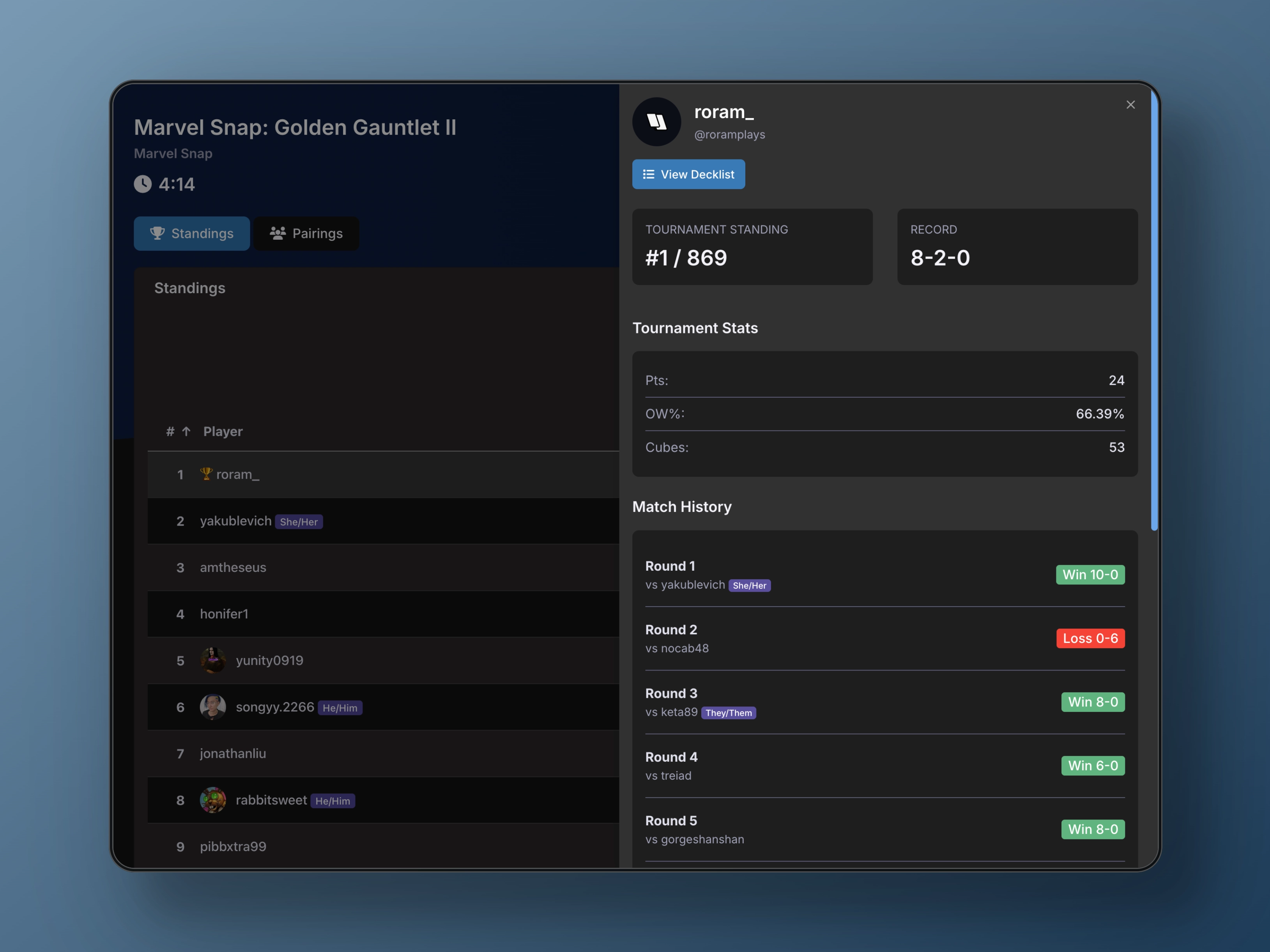Click the up arrow sort icon by #
The image size is (1270, 952).
pyautogui.click(x=187, y=431)
